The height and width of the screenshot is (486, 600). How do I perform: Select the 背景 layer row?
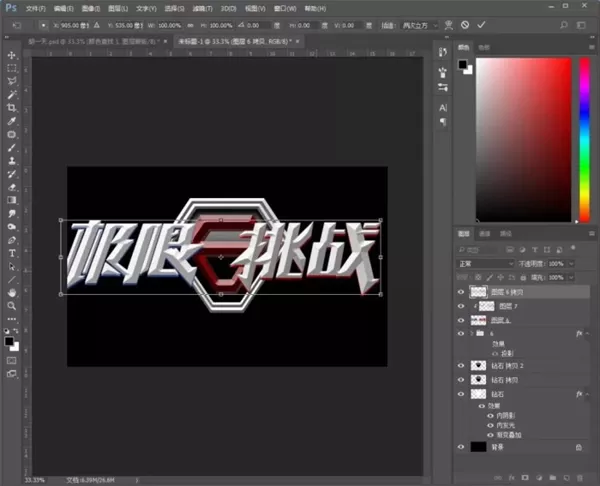(522, 447)
